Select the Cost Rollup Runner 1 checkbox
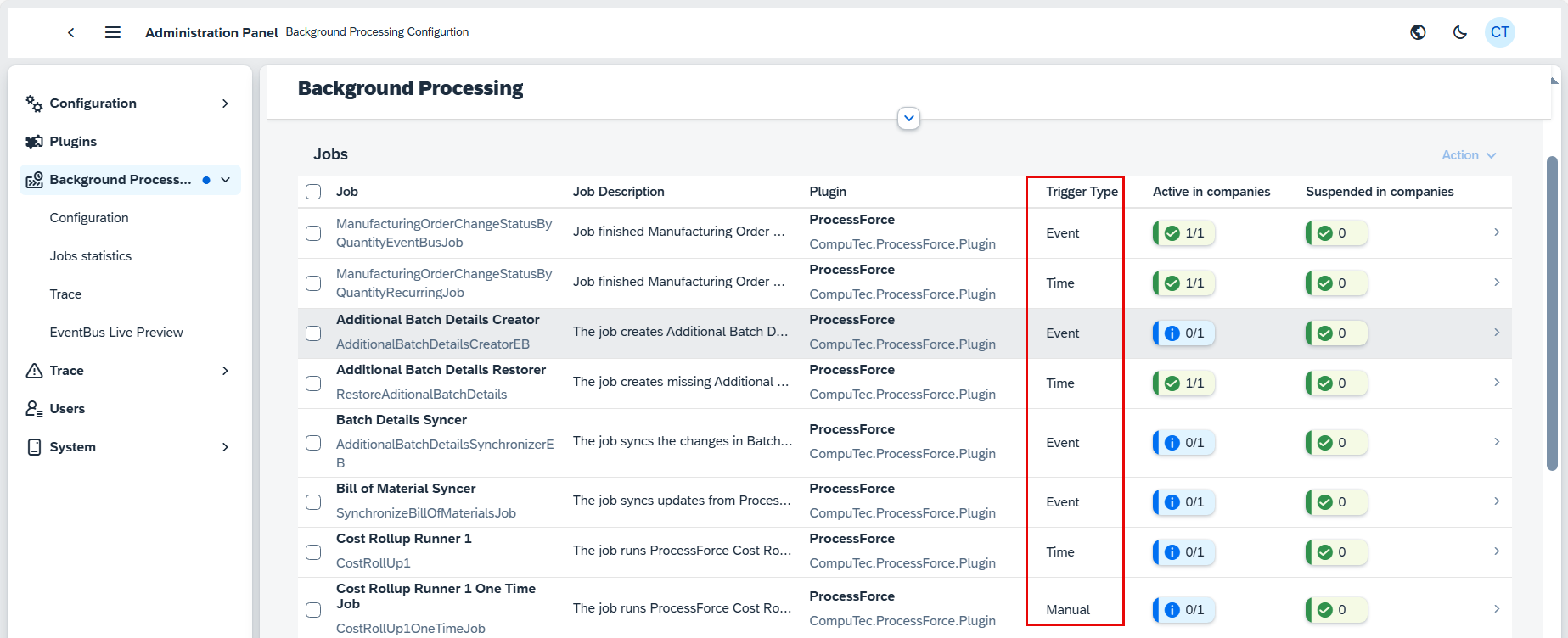 point(313,552)
